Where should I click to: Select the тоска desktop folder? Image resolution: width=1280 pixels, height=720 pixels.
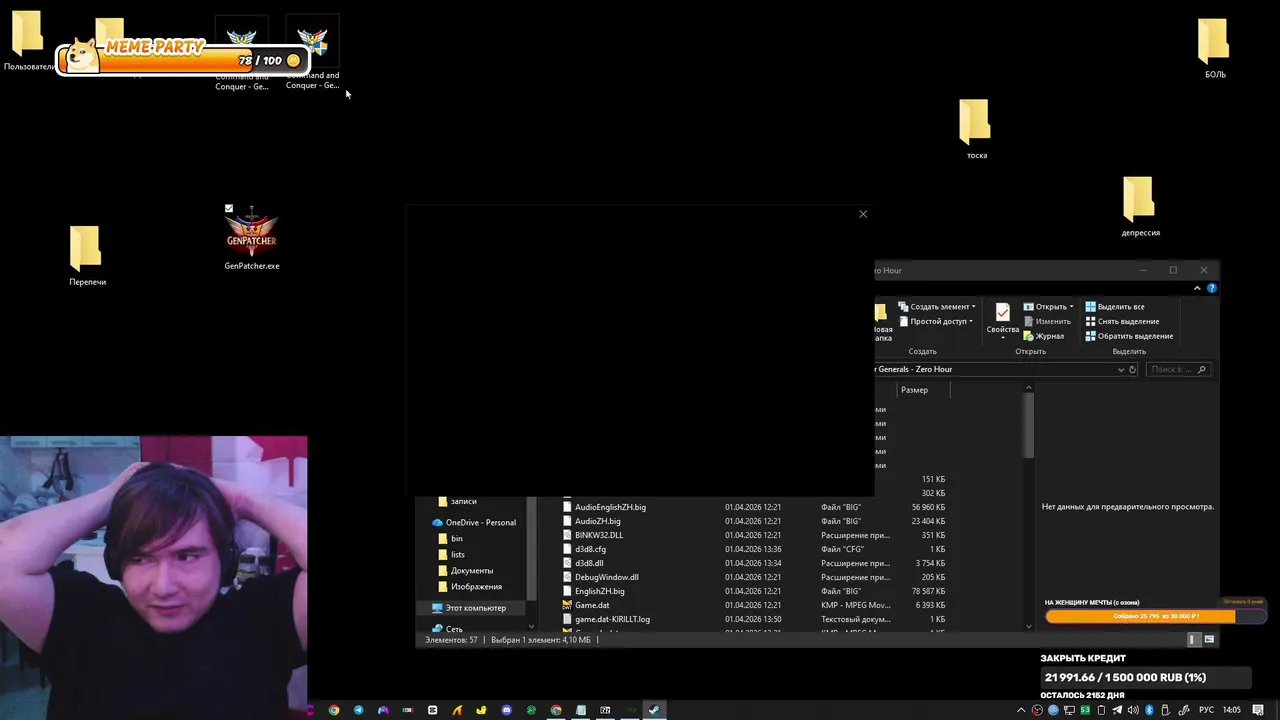[976, 128]
